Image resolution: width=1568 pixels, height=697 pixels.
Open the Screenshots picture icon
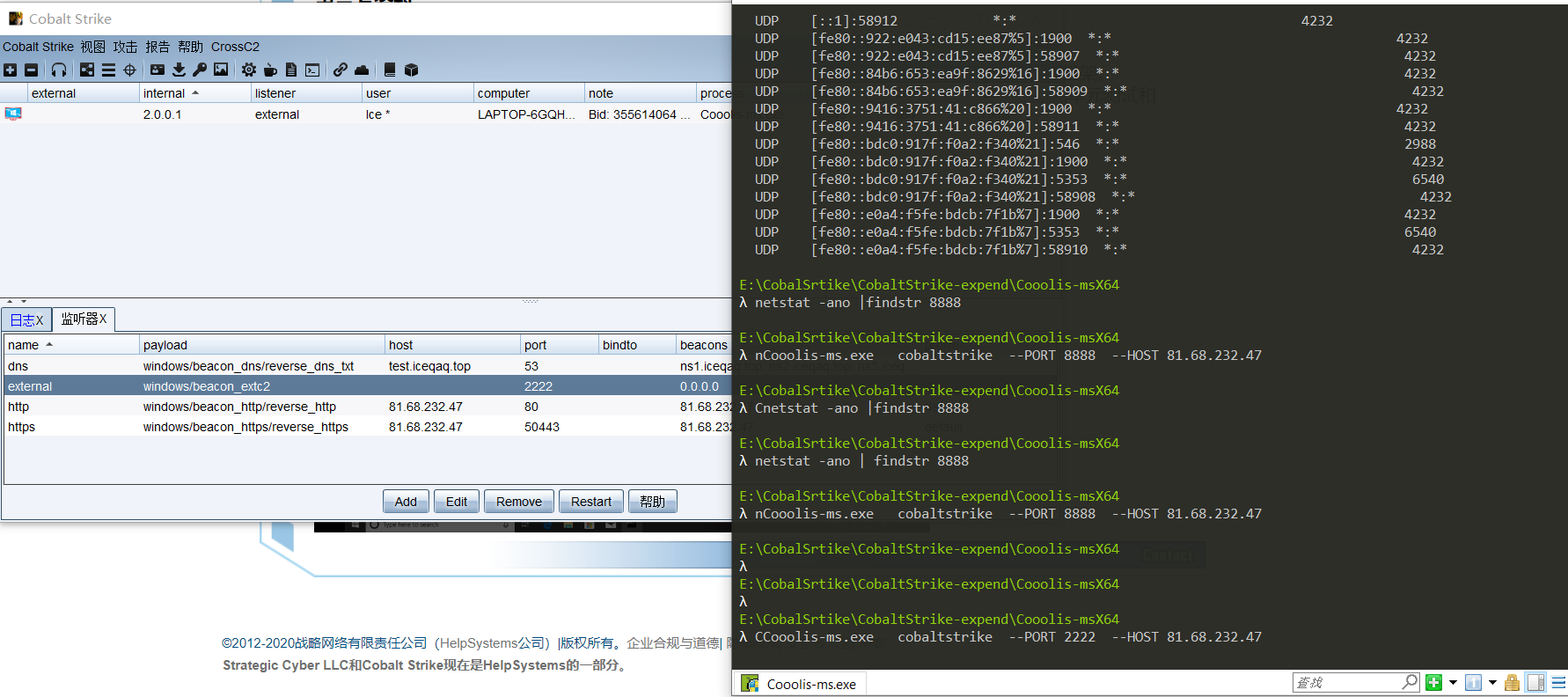coord(221,70)
